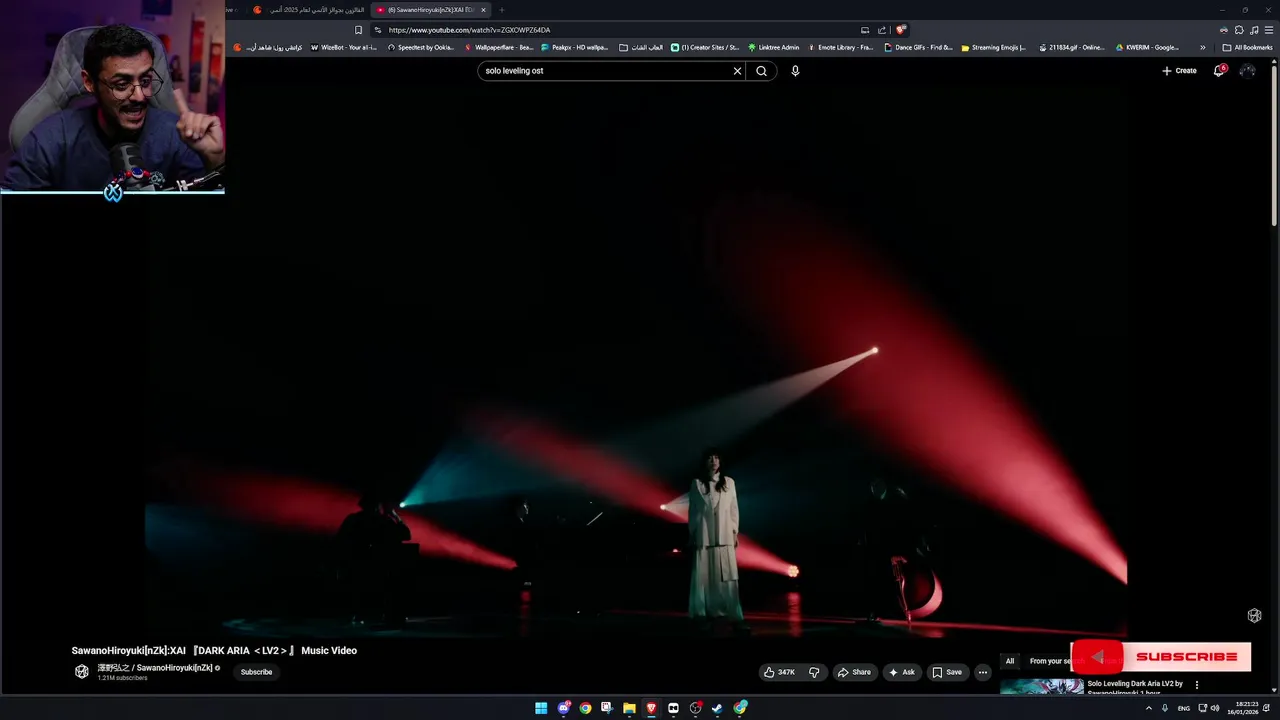
Task: Open the site settings icon before the URL
Action: [377, 30]
